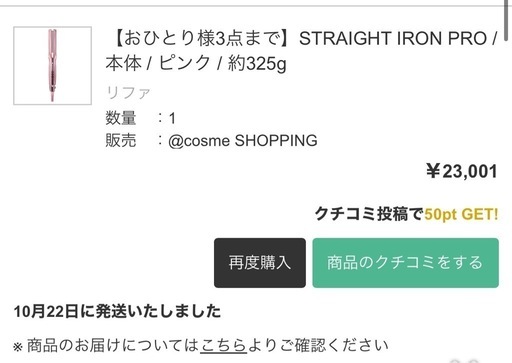The height and width of the screenshot is (363, 512).
Task: Click the 数量 label
Action: pyautogui.click(x=121, y=118)
